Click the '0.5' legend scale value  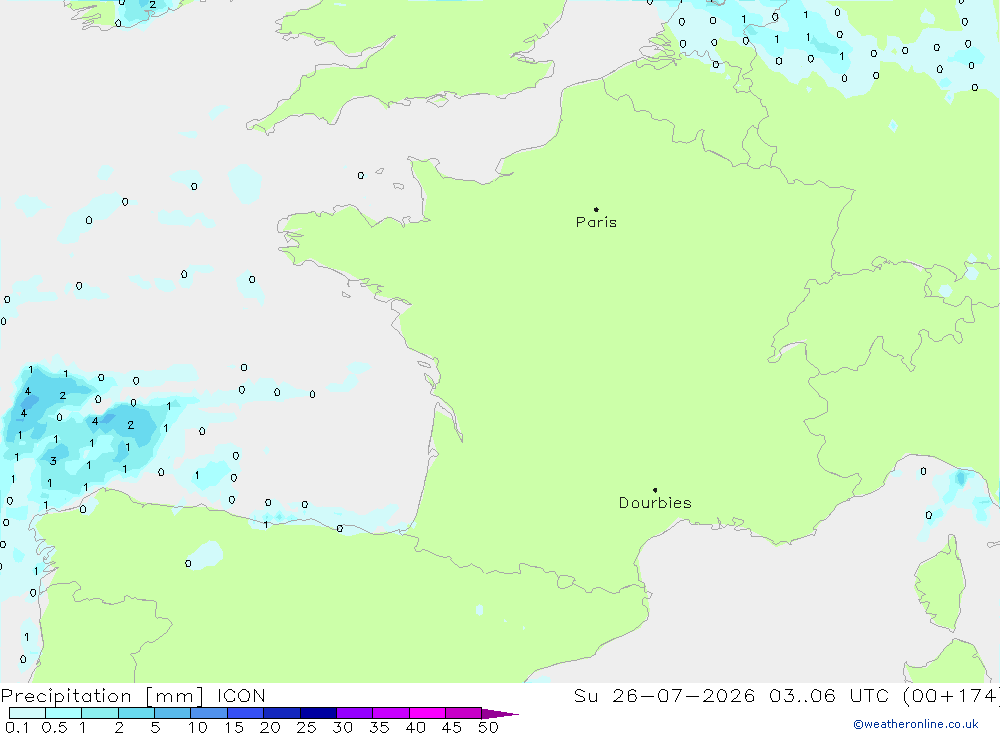pyautogui.click(x=54, y=727)
